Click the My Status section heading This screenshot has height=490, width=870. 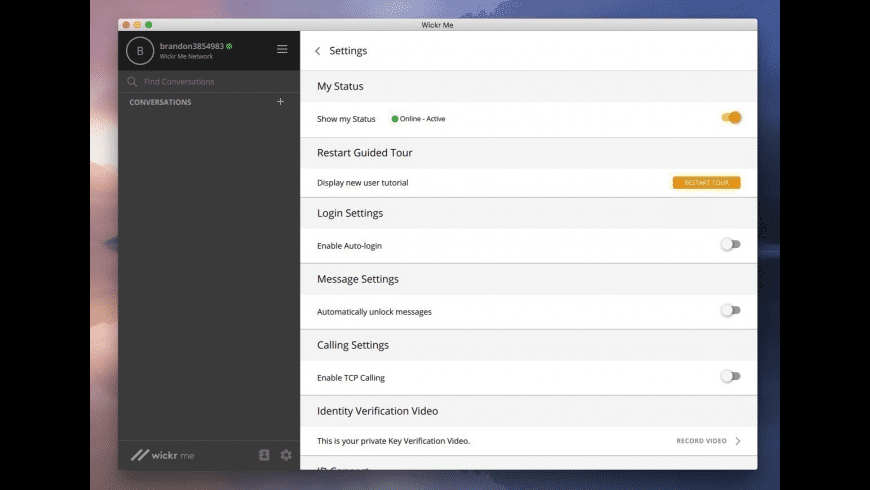[340, 86]
